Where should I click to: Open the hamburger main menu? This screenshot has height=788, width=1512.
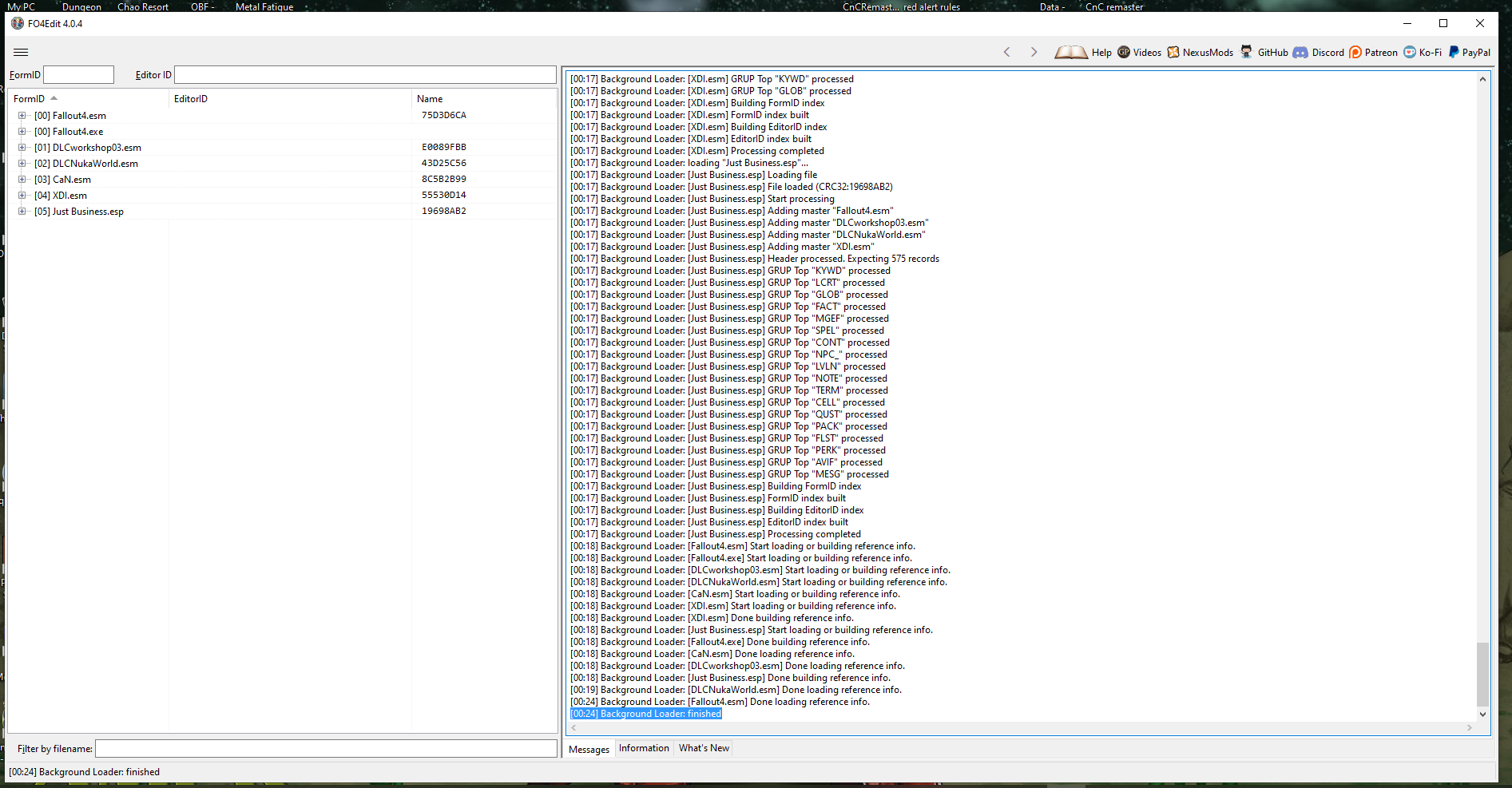click(21, 52)
